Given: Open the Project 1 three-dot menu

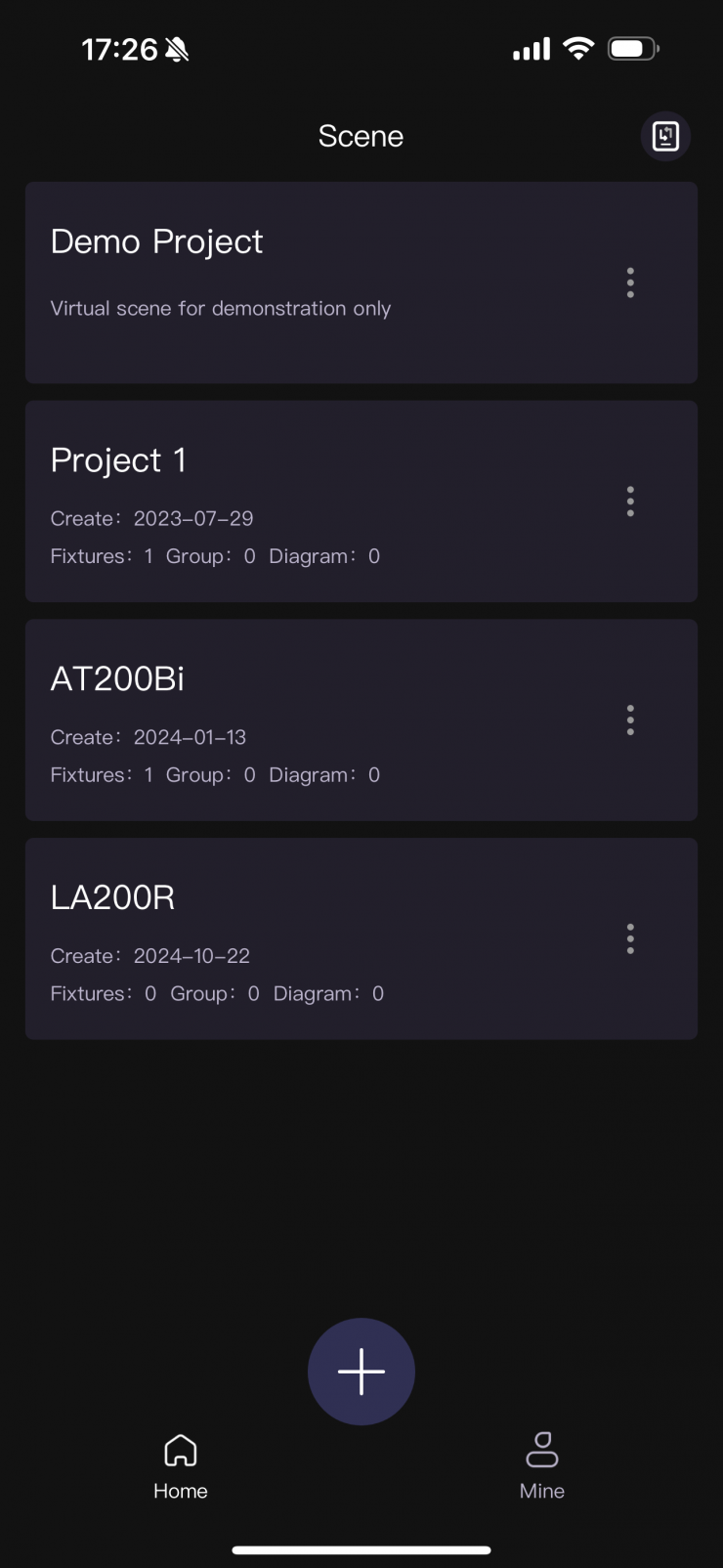Looking at the screenshot, I should pyautogui.click(x=630, y=501).
